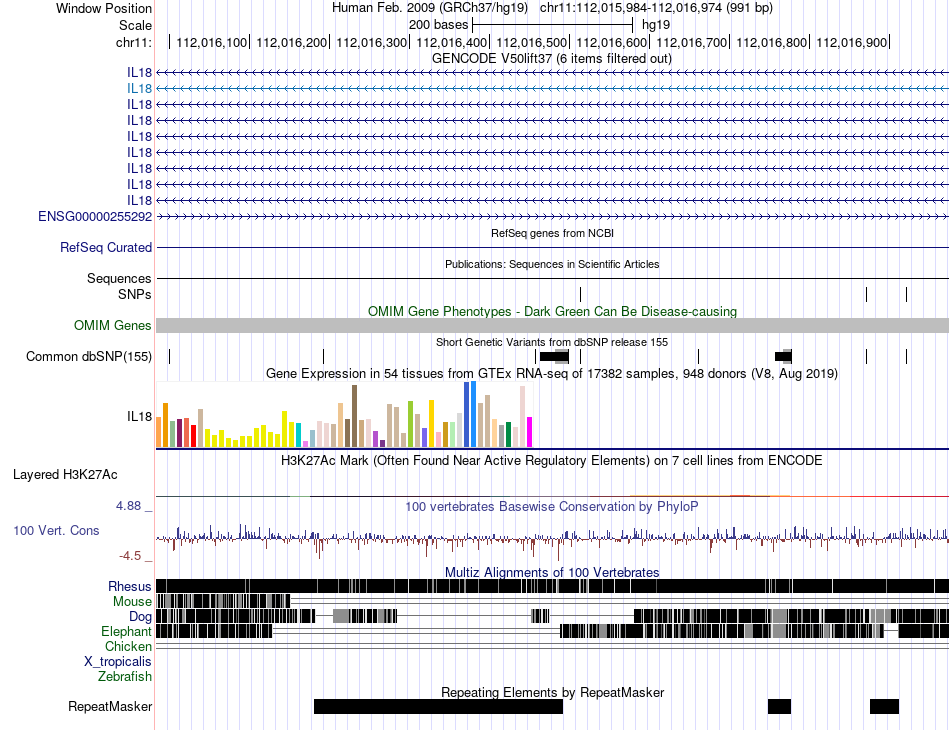This screenshot has width=950, height=730.
Task: Click the GENCODE V50lift37 track title
Action: 551,59
